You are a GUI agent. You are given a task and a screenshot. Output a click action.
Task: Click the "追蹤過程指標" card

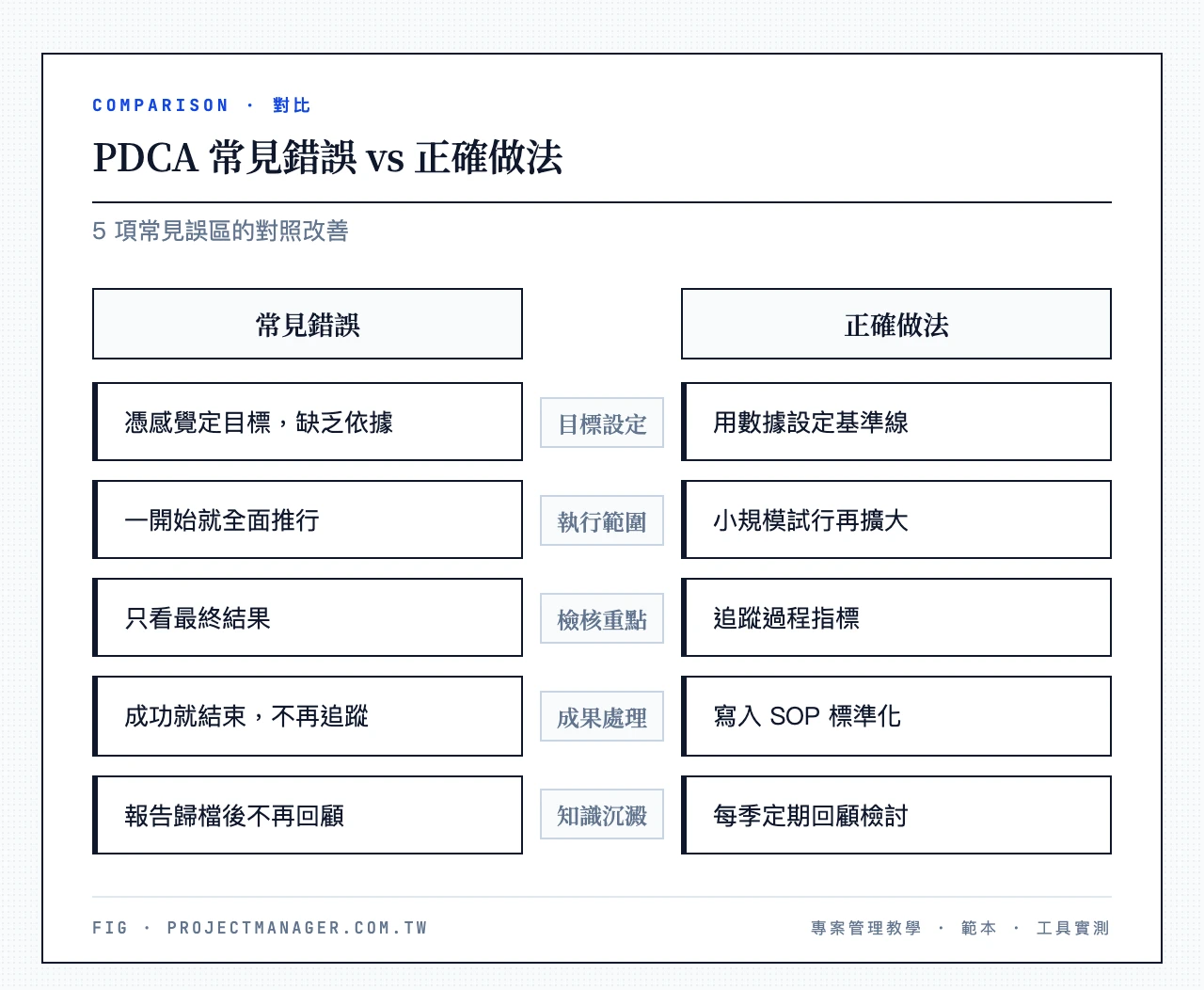pyautogui.click(x=896, y=617)
